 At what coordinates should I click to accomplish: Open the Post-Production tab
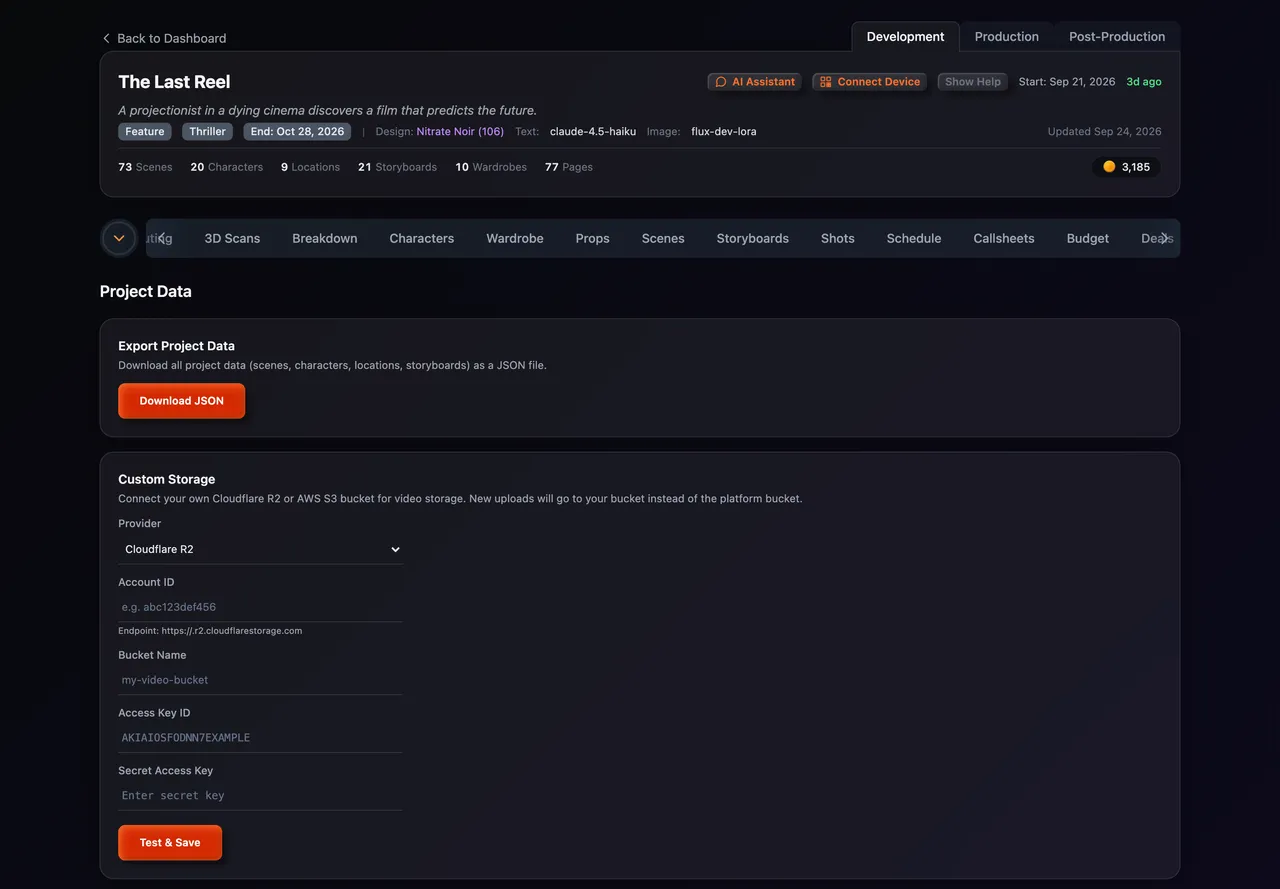click(1117, 37)
